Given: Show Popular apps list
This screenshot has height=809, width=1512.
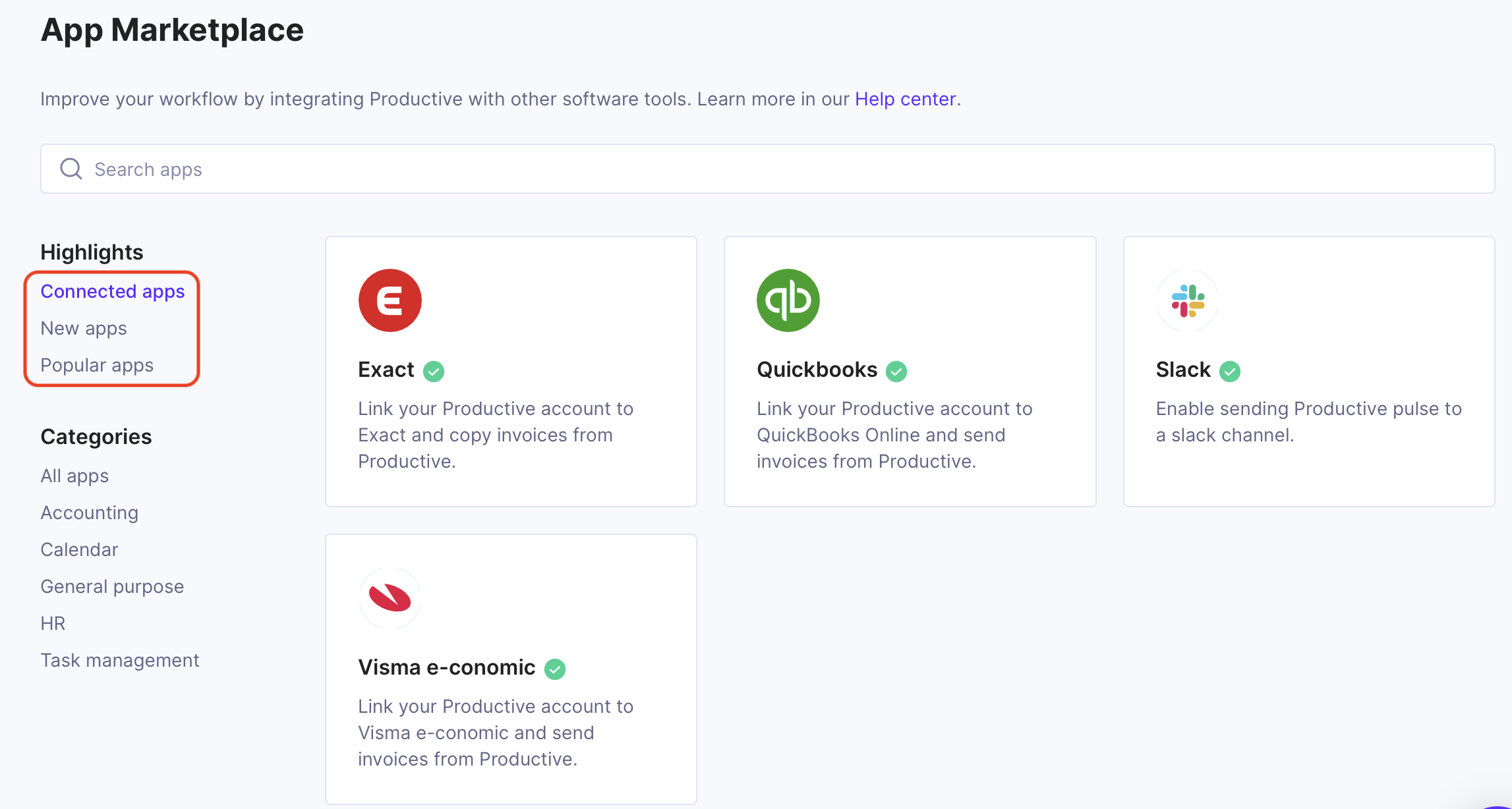Looking at the screenshot, I should tap(97, 365).
